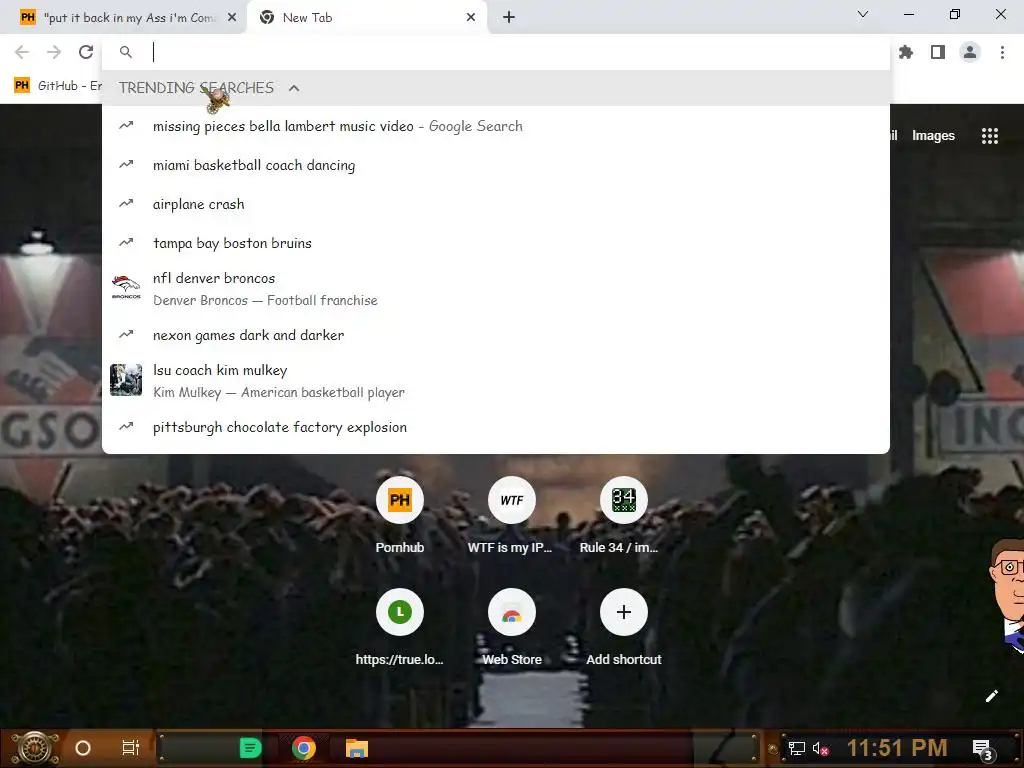The image size is (1024, 768).
Task: Select "nexon games dark and darker"
Action: tap(496, 335)
